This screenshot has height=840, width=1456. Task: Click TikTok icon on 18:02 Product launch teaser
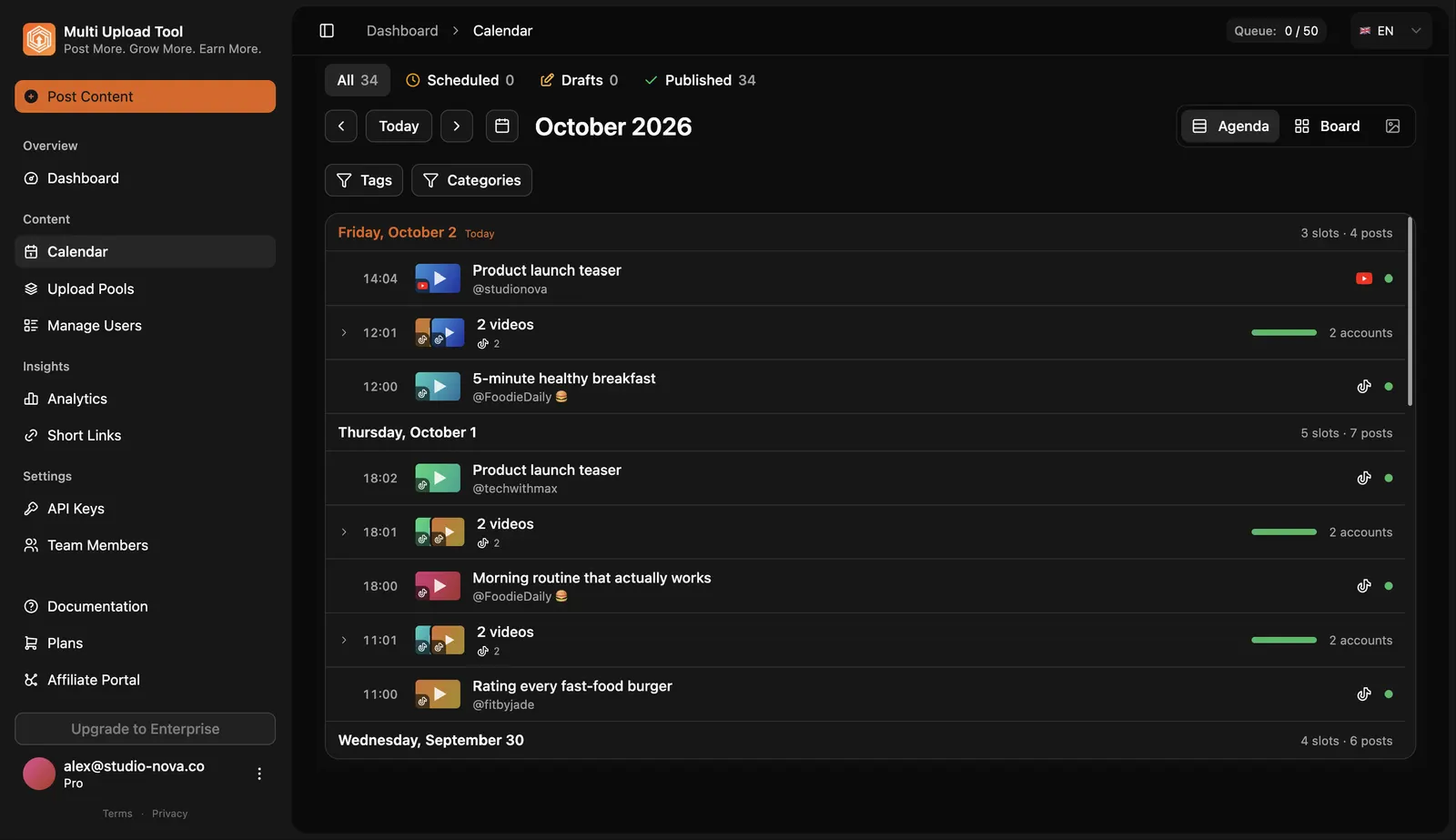[x=1364, y=478]
